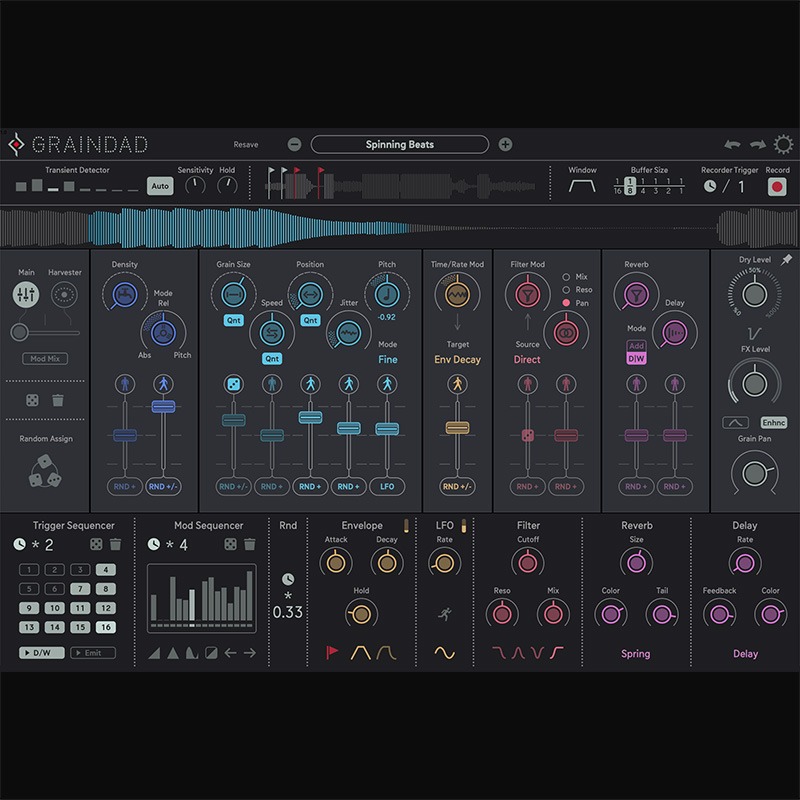Click the Mod Sequencer bar graph

(x=202, y=598)
